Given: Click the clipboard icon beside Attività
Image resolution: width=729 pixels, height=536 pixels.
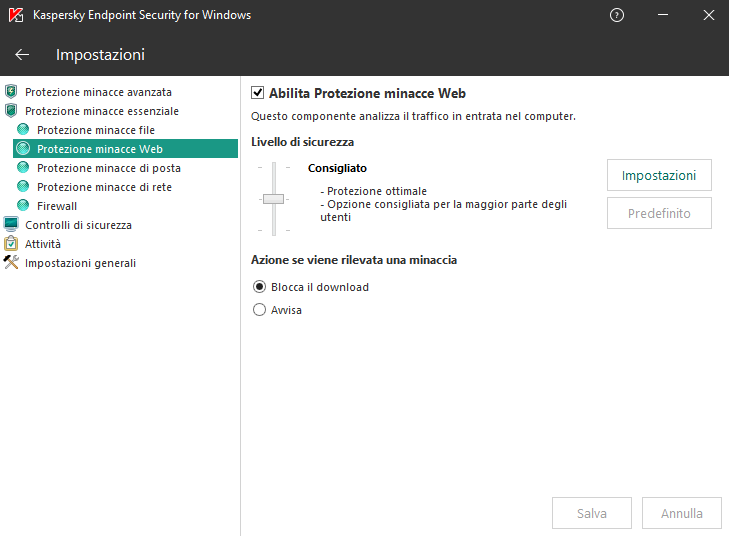Looking at the screenshot, I should pos(11,243).
